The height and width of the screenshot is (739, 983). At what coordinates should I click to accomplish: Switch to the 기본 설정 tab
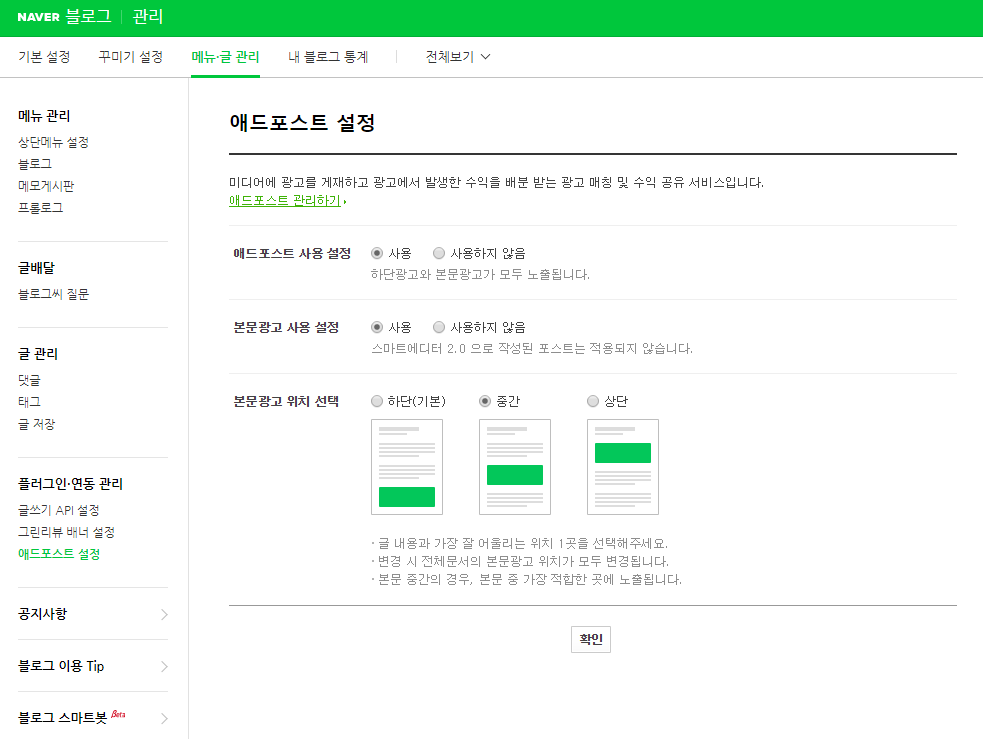point(43,57)
